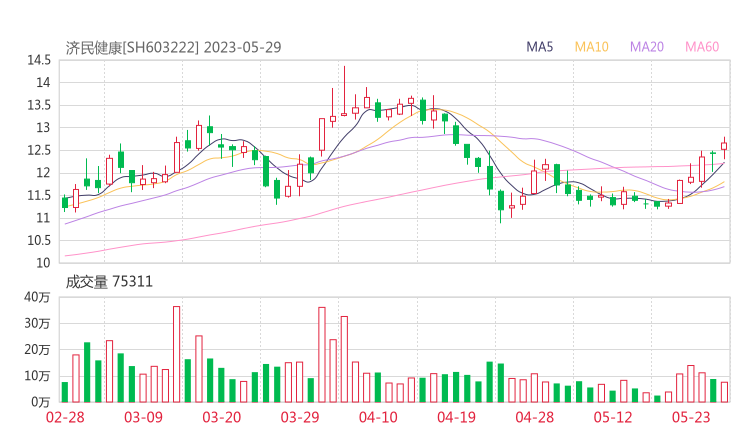
Task: Click the last candlestick on the chart
Action: (x=724, y=146)
